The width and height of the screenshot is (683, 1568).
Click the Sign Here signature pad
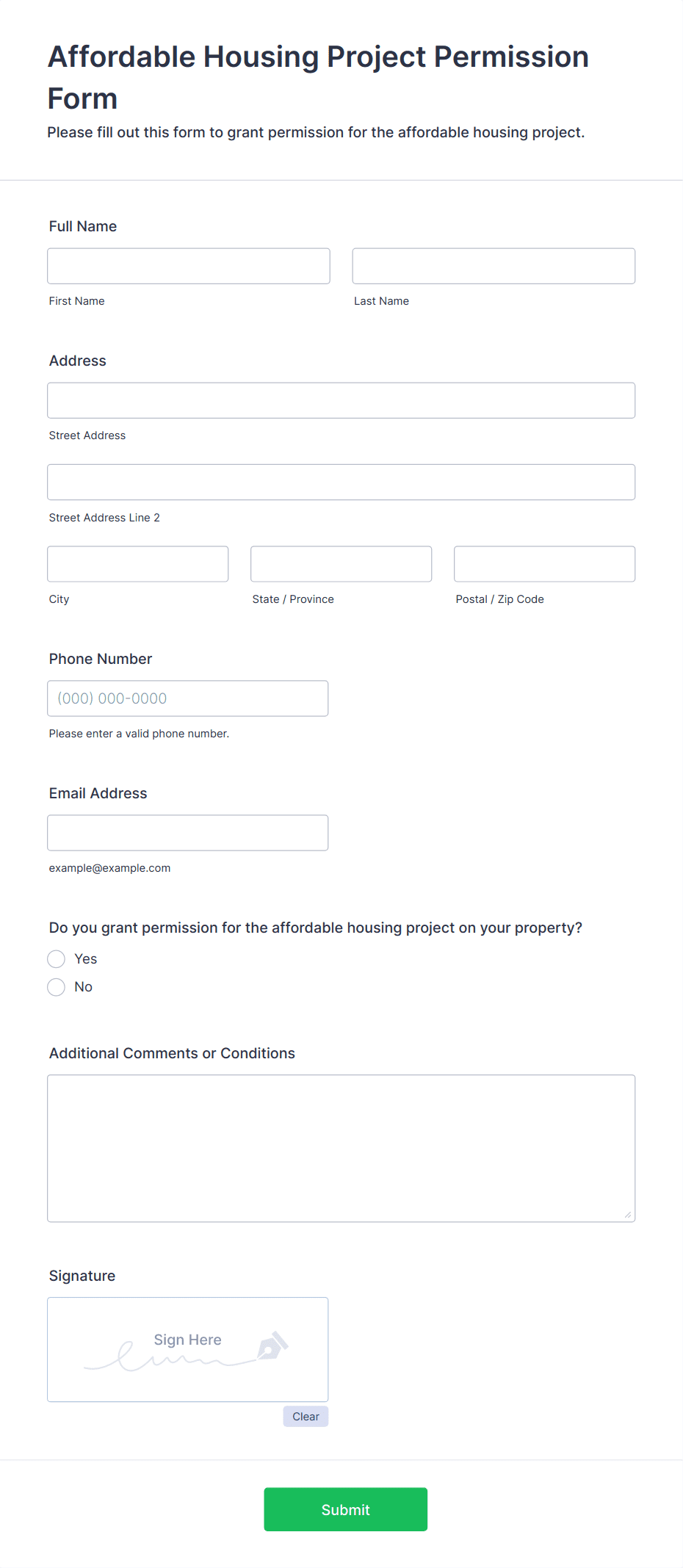[x=188, y=1350]
